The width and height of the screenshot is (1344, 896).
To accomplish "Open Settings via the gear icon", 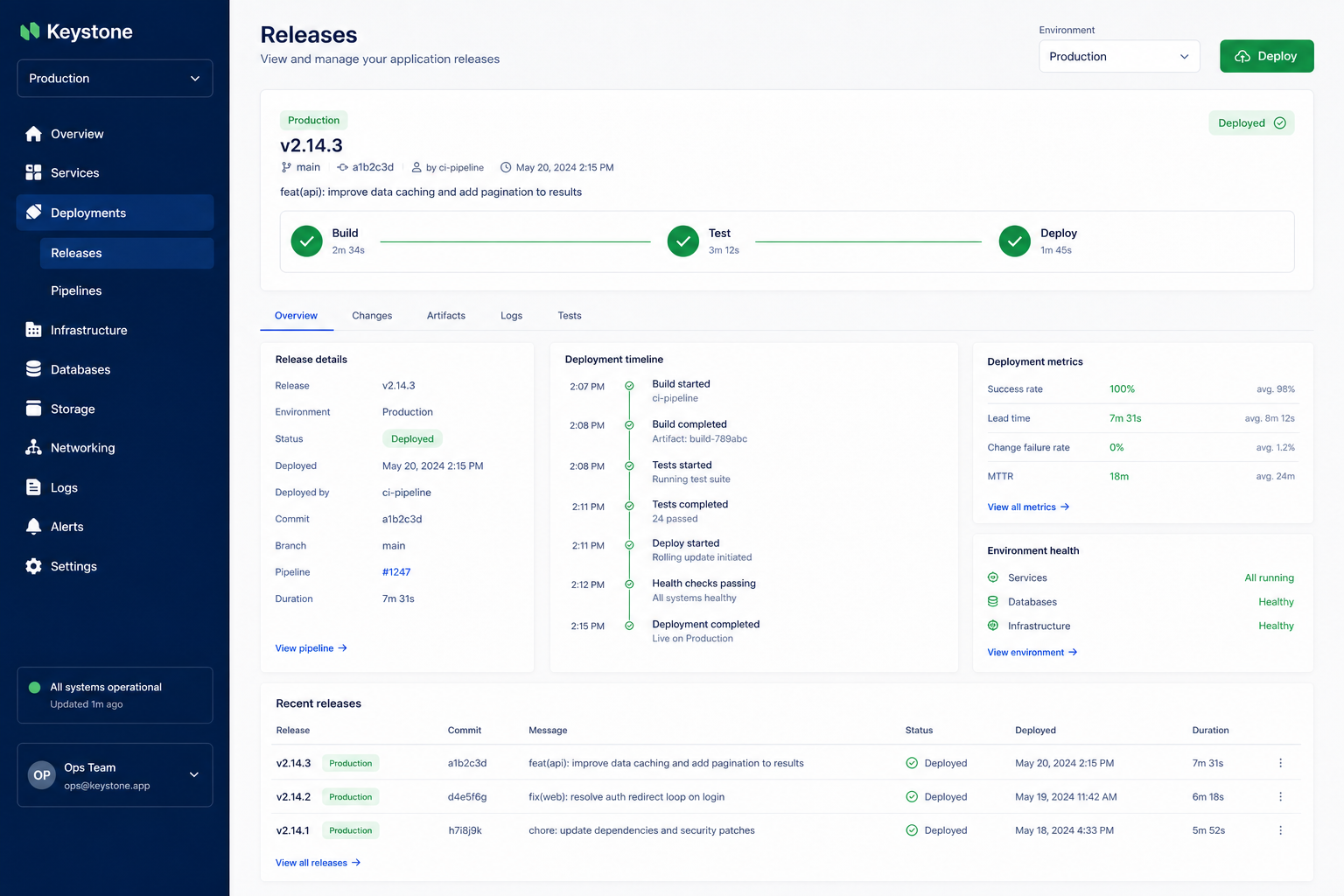I will [x=33, y=566].
